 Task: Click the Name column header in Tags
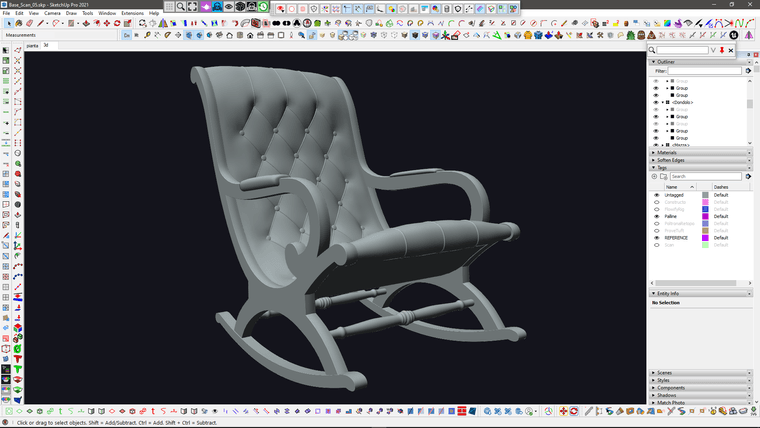(672, 187)
